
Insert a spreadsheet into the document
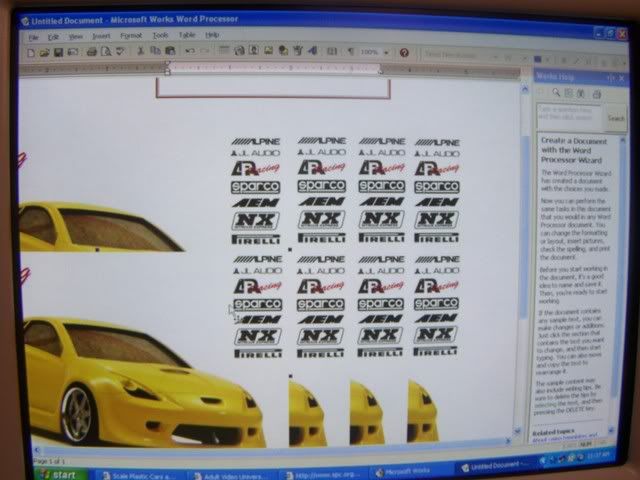coord(239,50)
